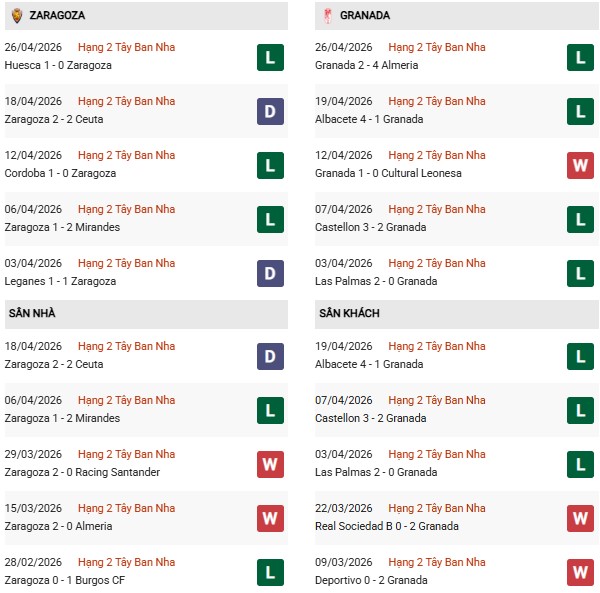Select the GRANADA section header
Image resolution: width=600 pixels, height=593 pixels.
coord(365,16)
